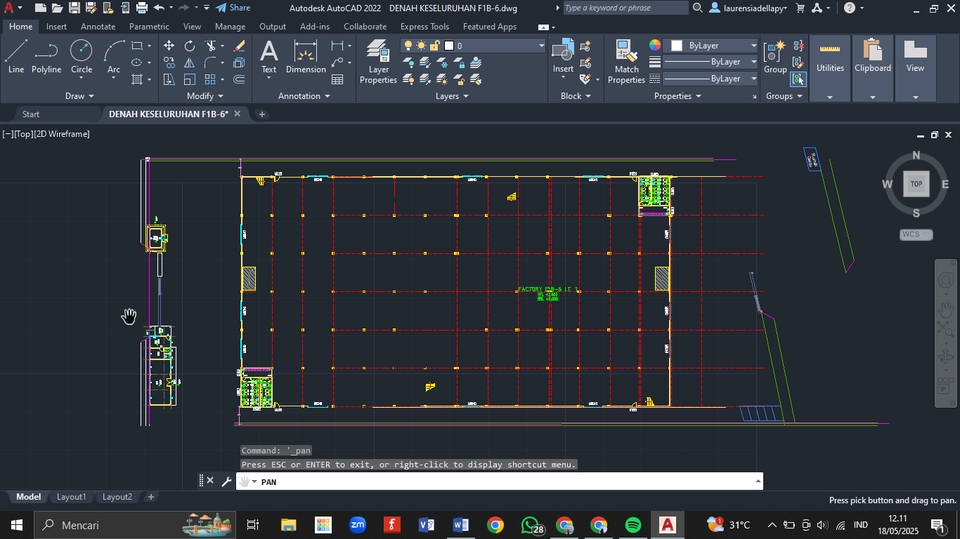Toggle layer on/off lightbulb in layer dropdown

[x=408, y=46]
